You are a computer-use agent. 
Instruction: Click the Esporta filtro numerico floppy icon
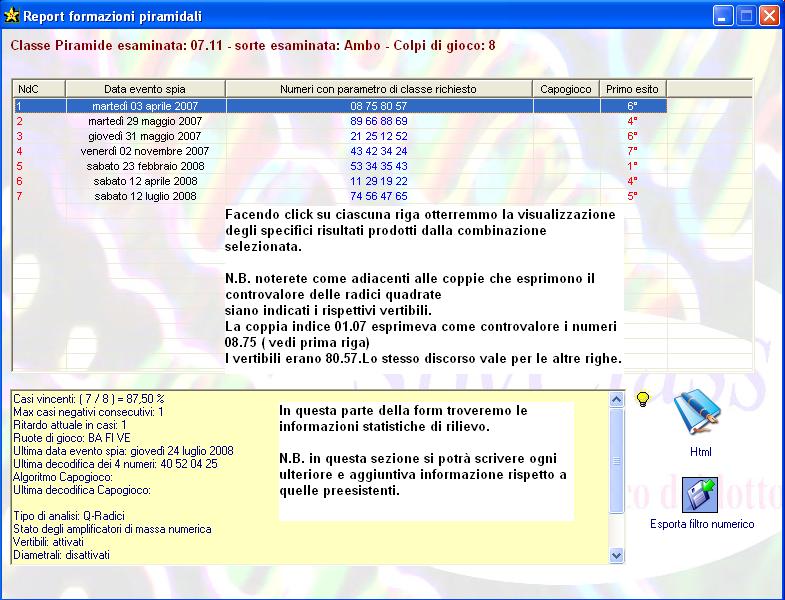tap(700, 495)
